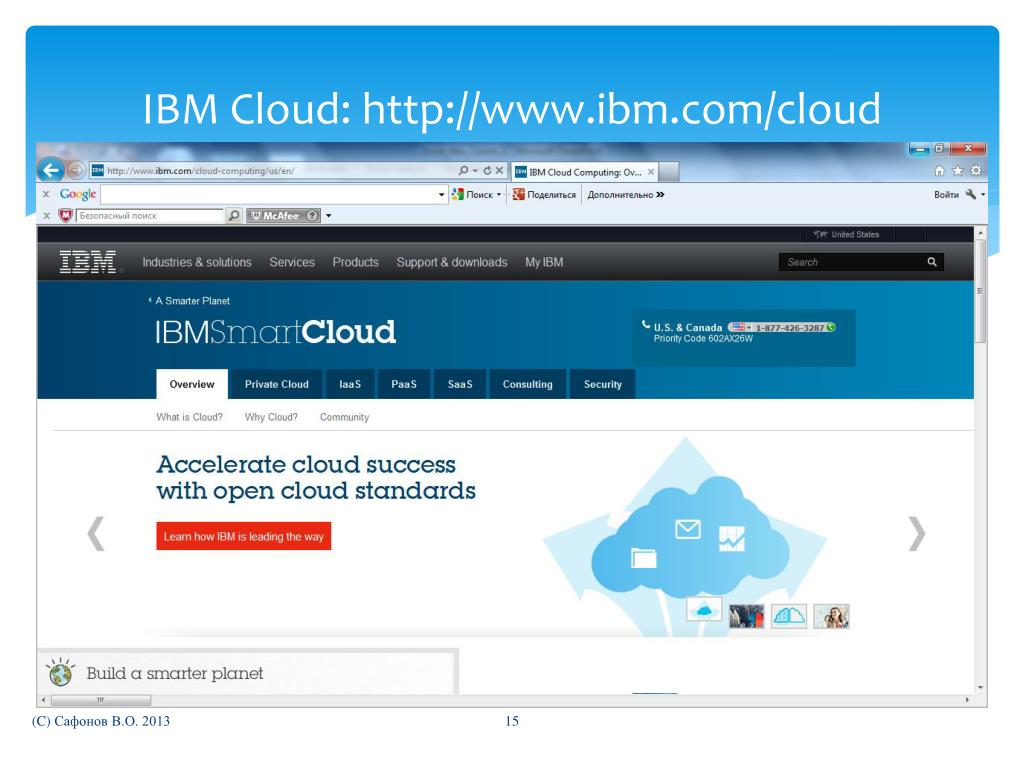1024x768 pixels.
Task: Click the Why Cloud? link
Action: click(x=271, y=417)
